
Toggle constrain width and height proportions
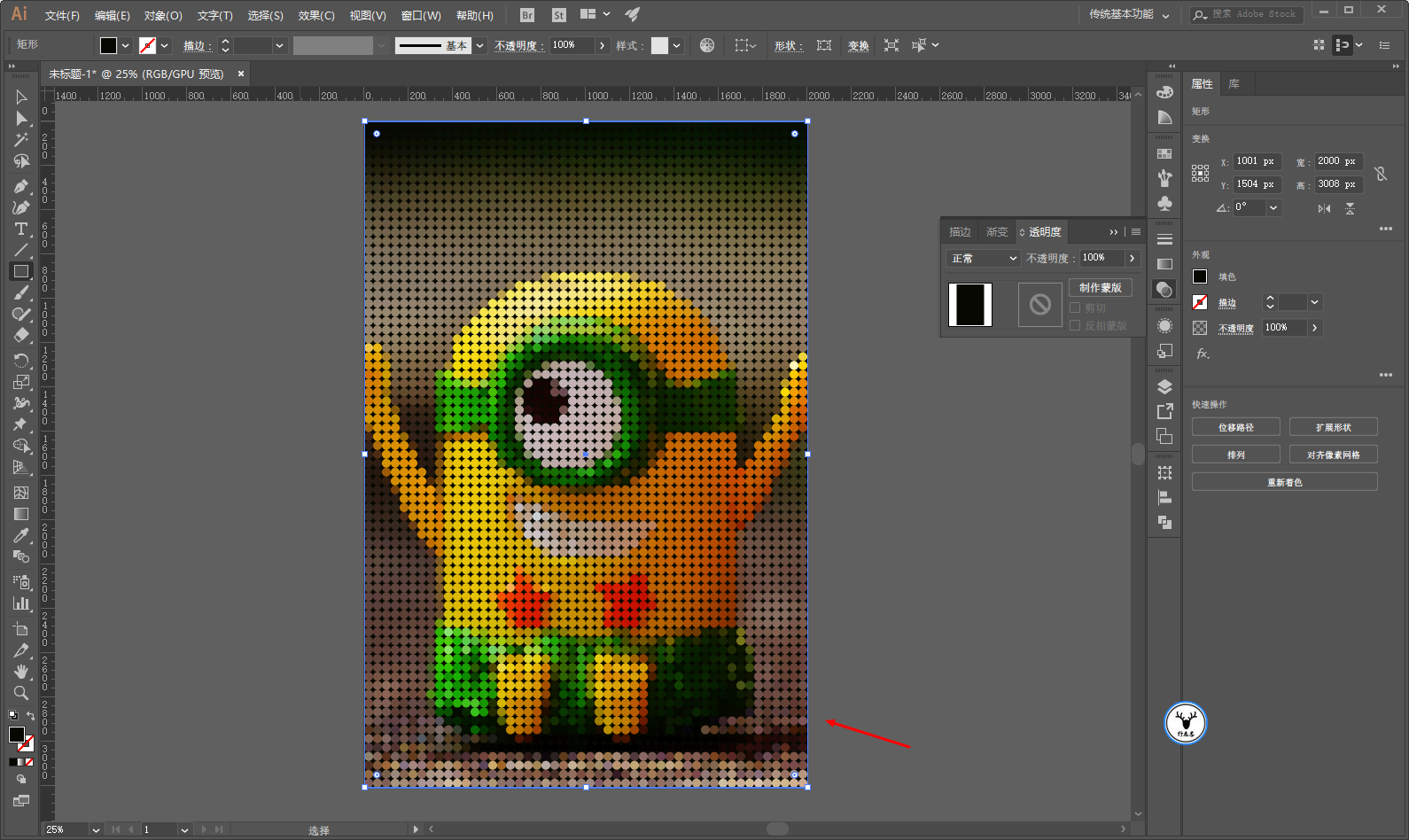(1380, 174)
